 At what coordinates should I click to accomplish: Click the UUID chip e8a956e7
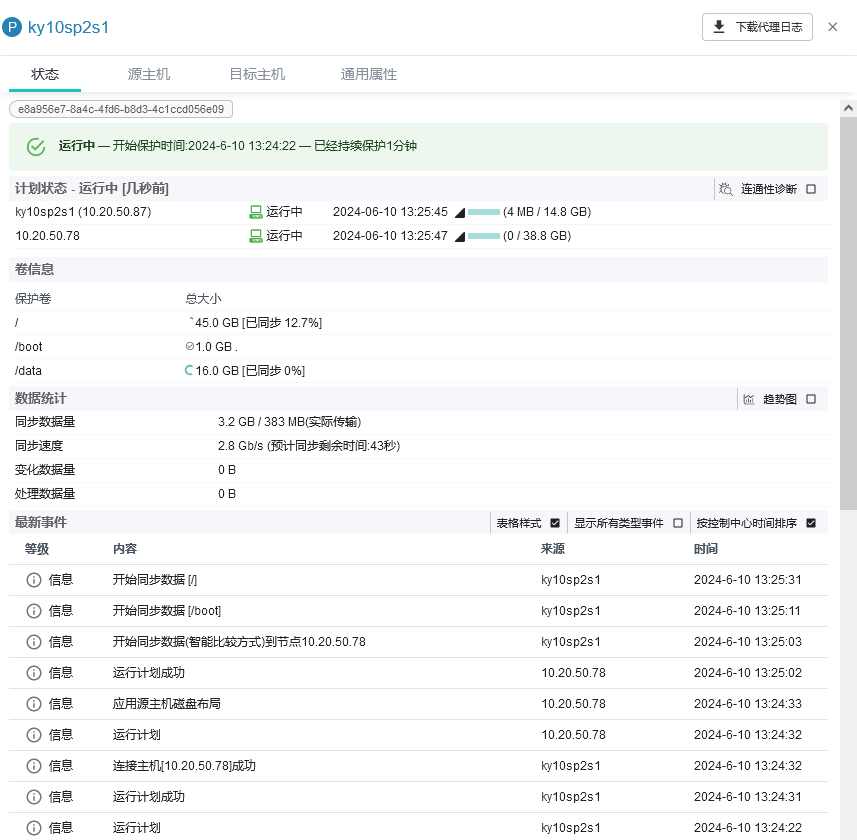[120, 108]
